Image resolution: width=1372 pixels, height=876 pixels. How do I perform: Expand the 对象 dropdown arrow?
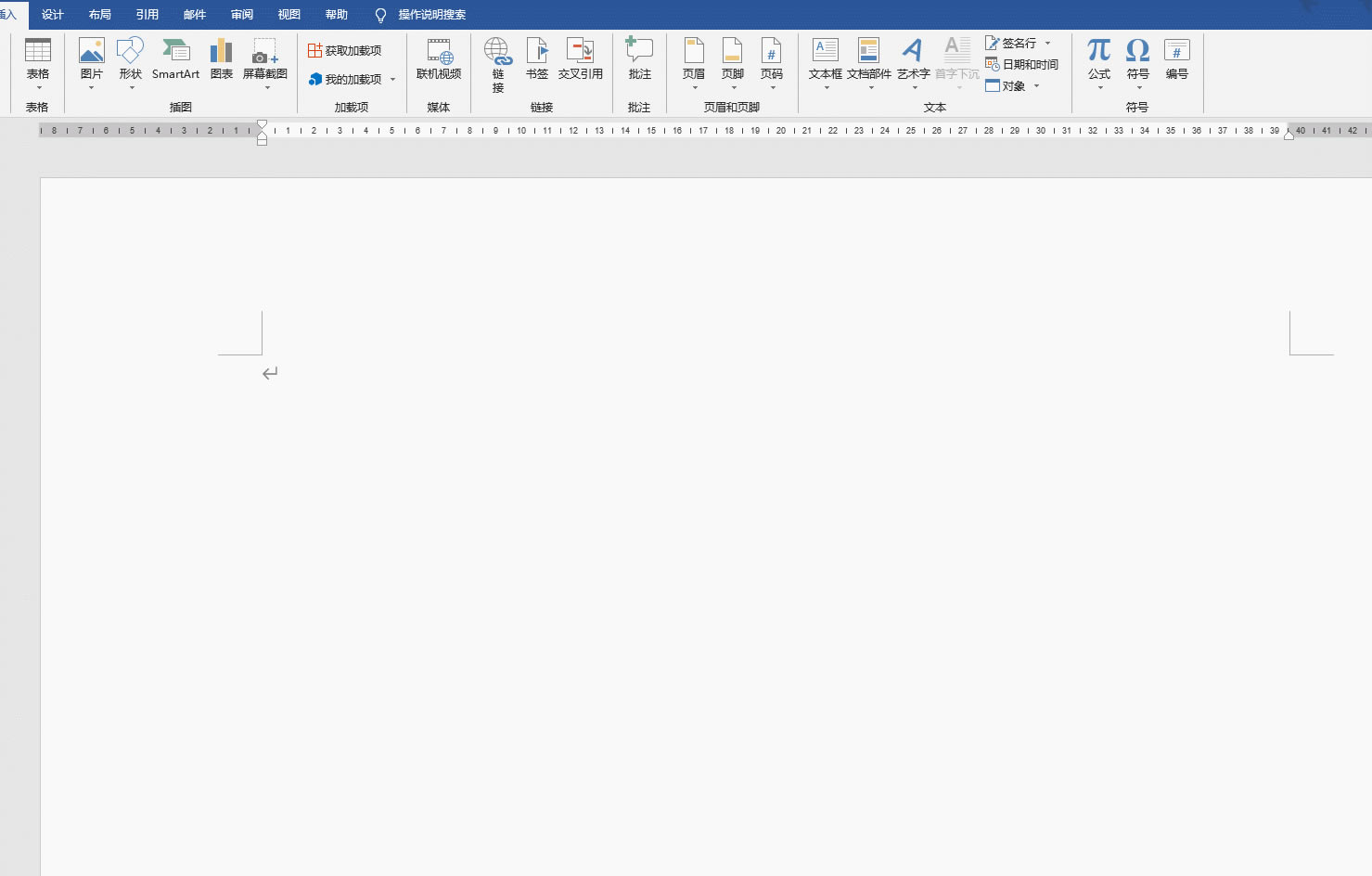1036,86
